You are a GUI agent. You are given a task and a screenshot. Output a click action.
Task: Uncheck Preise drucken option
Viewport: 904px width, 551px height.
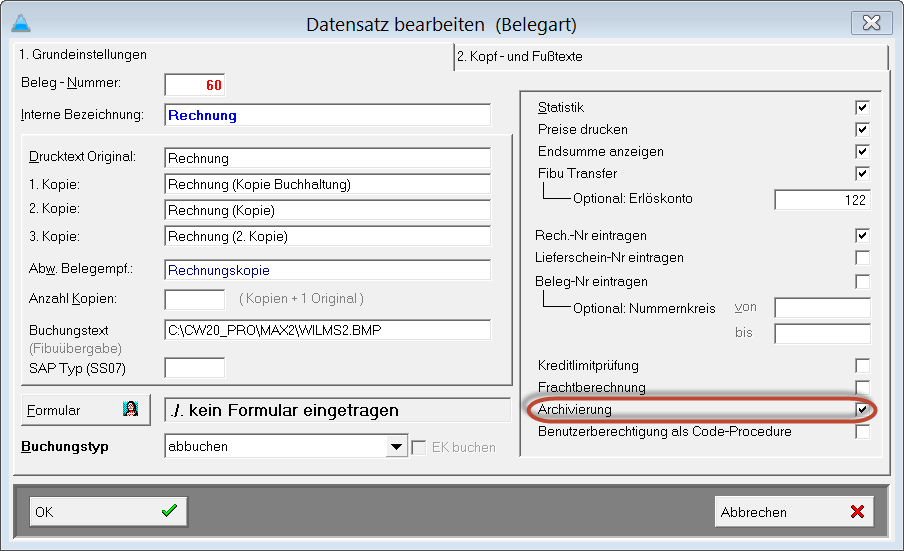point(861,130)
